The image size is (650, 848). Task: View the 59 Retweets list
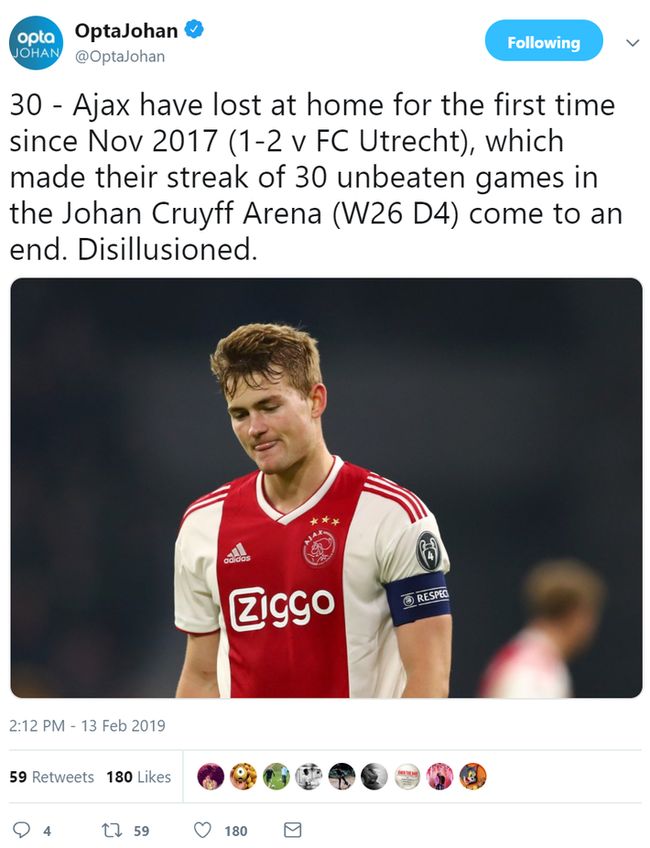tap(52, 777)
